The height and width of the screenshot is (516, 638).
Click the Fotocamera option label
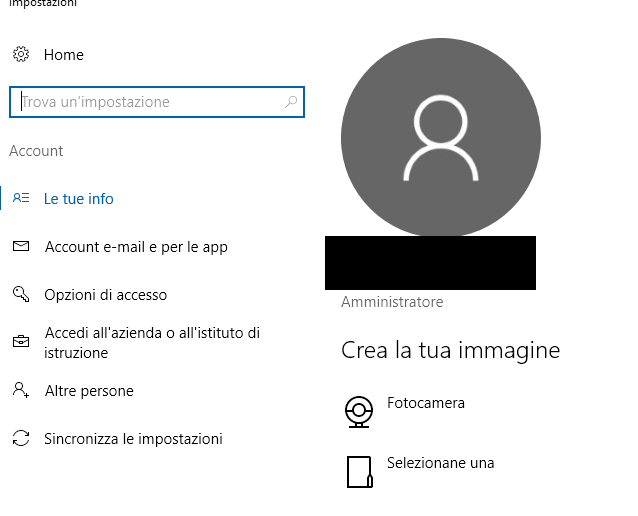[426, 403]
